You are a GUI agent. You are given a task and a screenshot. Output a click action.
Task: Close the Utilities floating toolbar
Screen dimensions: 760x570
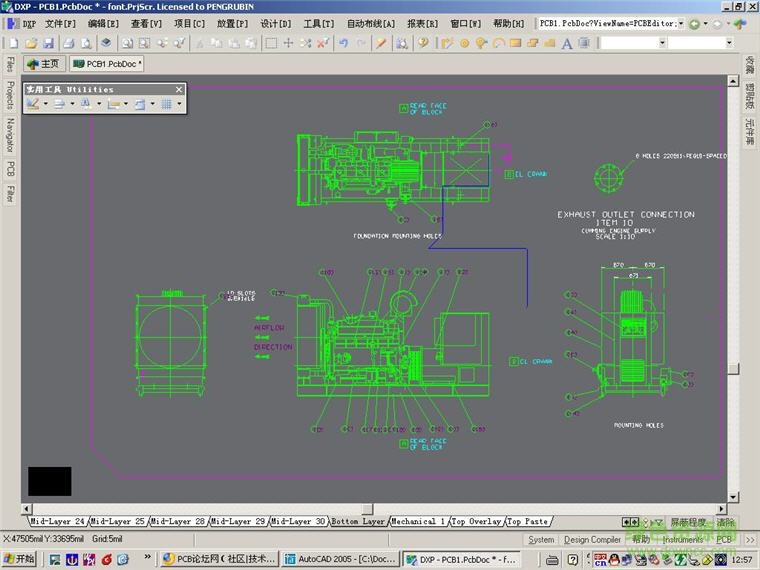[180, 90]
